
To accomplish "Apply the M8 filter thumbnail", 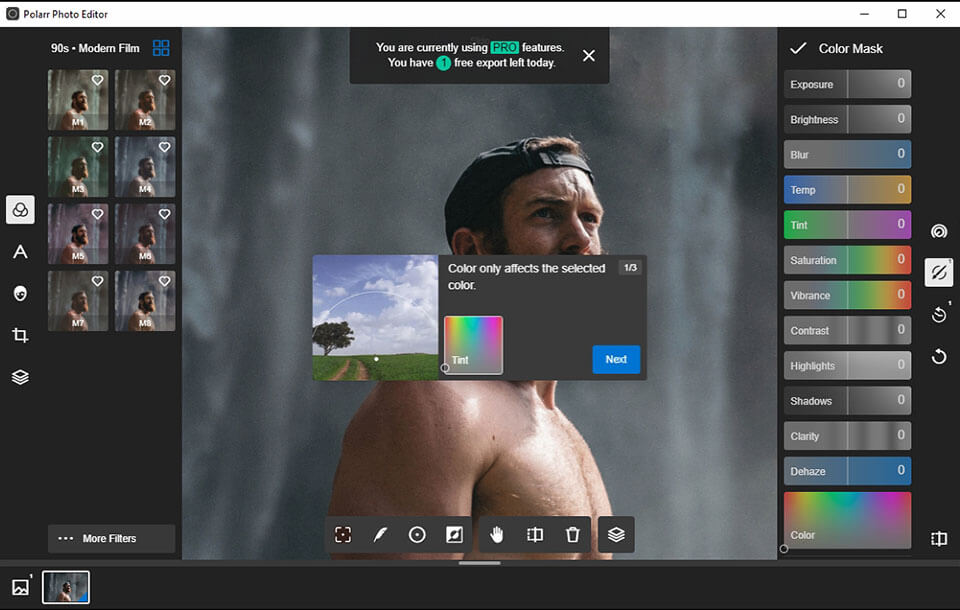I will [145, 301].
